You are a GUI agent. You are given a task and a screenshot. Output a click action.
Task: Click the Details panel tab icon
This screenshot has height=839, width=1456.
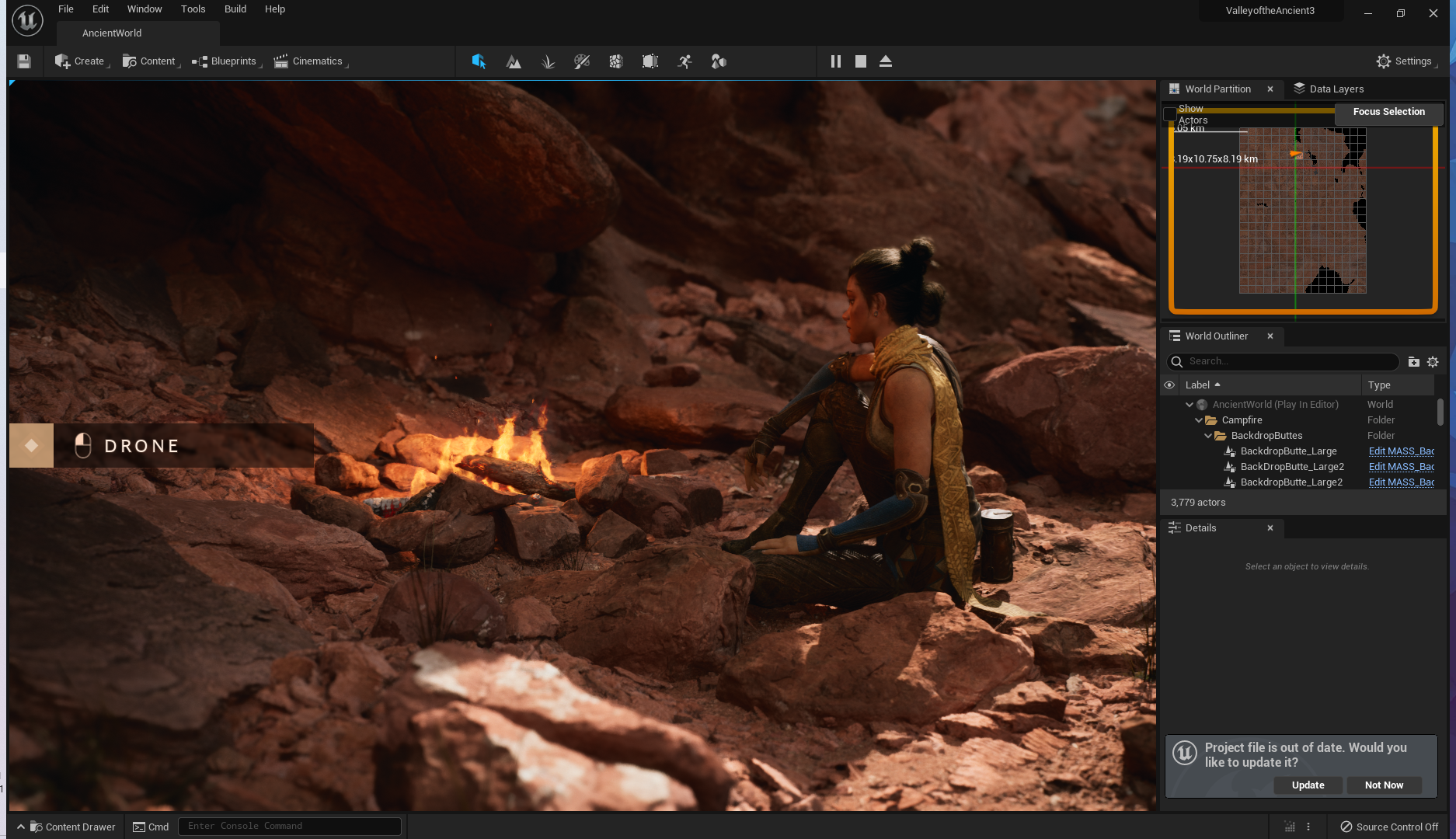click(1175, 528)
